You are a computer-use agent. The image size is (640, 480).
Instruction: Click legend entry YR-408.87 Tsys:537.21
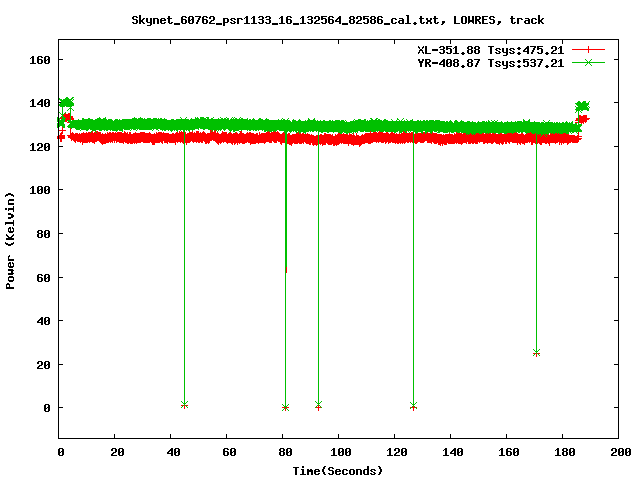[x=490, y=63]
